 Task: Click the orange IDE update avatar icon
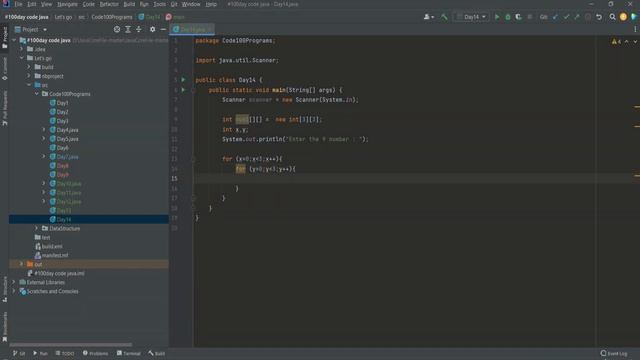pyautogui.click(x=623, y=17)
